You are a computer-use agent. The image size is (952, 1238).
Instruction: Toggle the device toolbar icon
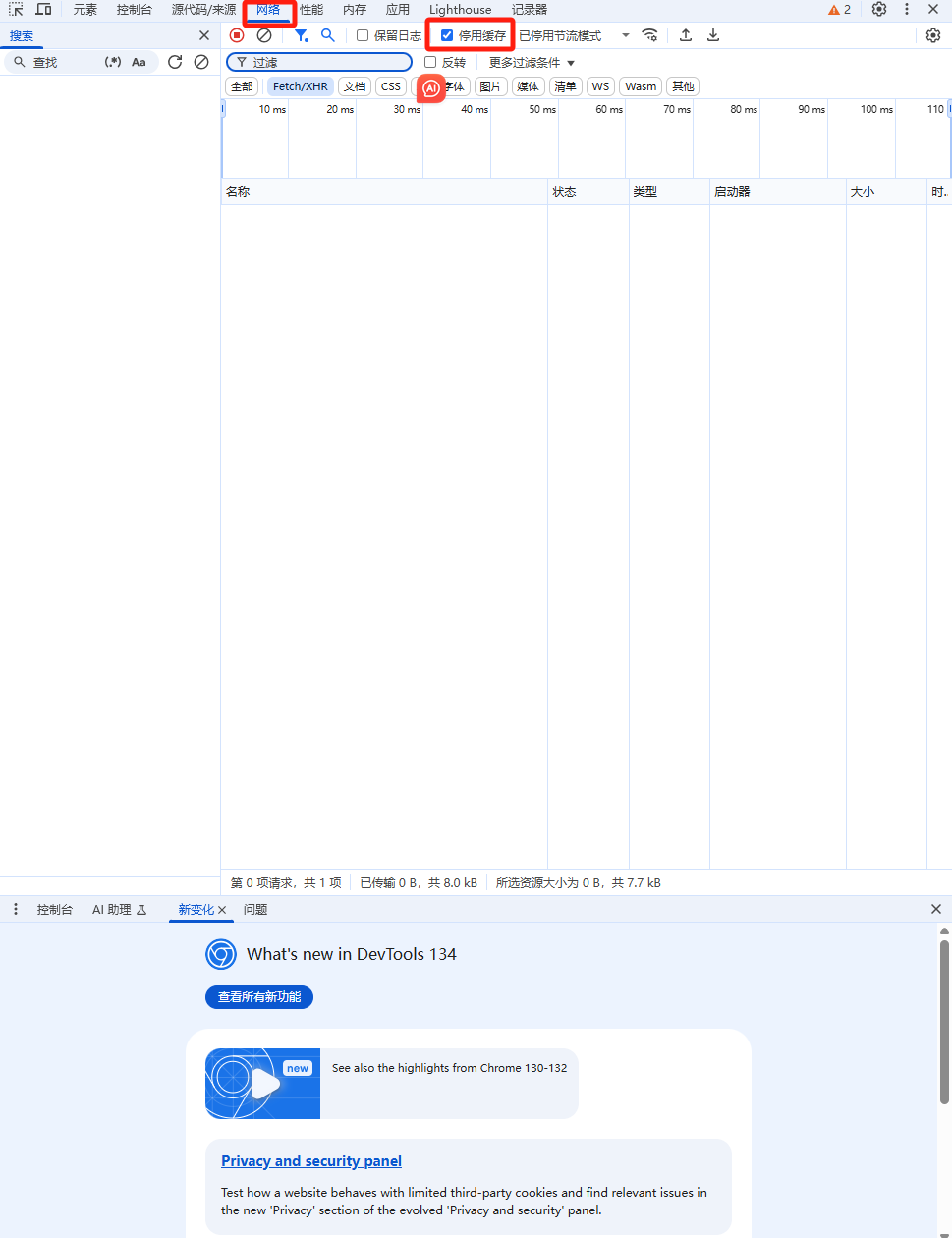pos(43,9)
